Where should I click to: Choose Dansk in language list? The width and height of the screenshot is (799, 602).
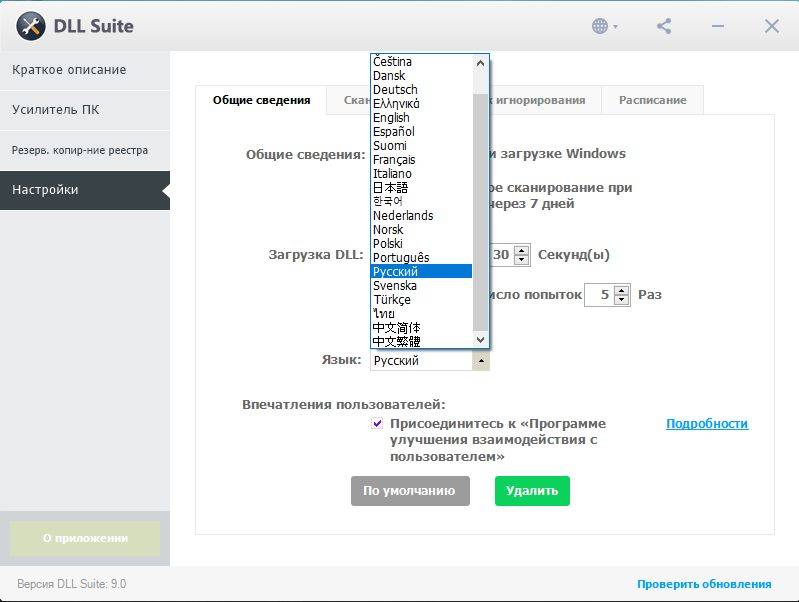click(x=421, y=75)
